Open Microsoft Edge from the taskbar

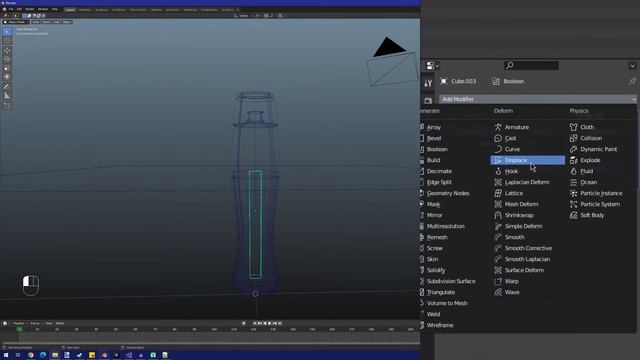coord(43,355)
